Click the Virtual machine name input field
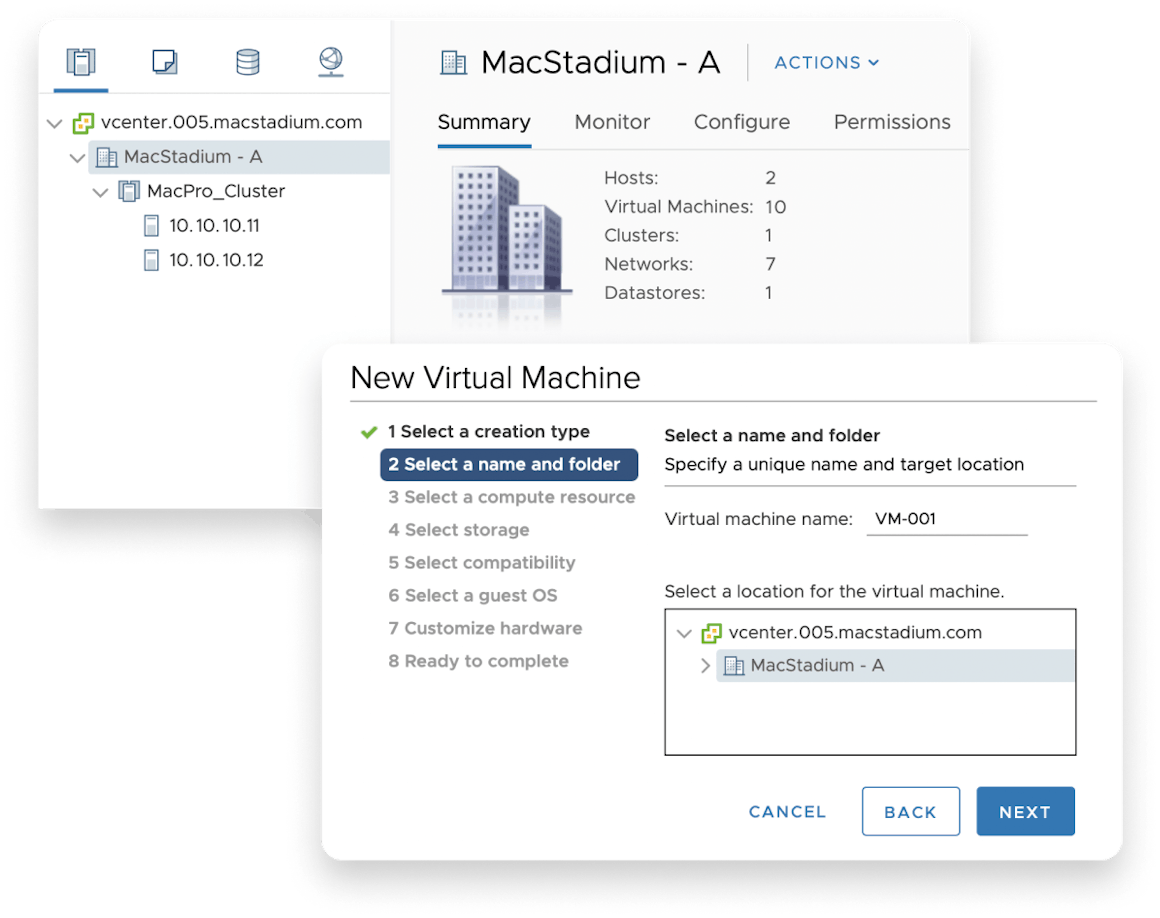Viewport: 1160px width, 918px height. 947,519
